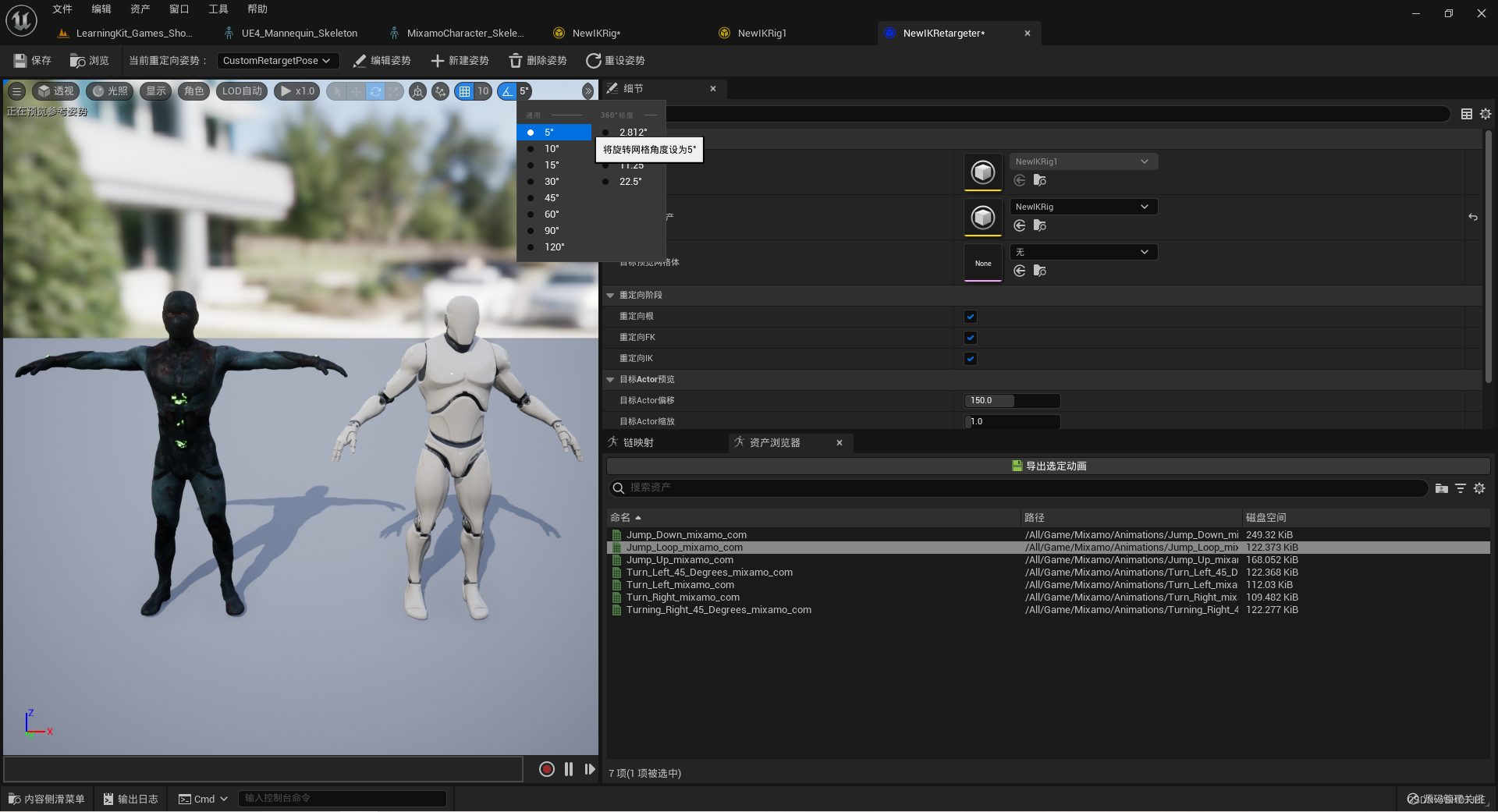Save the retargeter asset with 保存
1498x812 pixels.
tap(33, 61)
